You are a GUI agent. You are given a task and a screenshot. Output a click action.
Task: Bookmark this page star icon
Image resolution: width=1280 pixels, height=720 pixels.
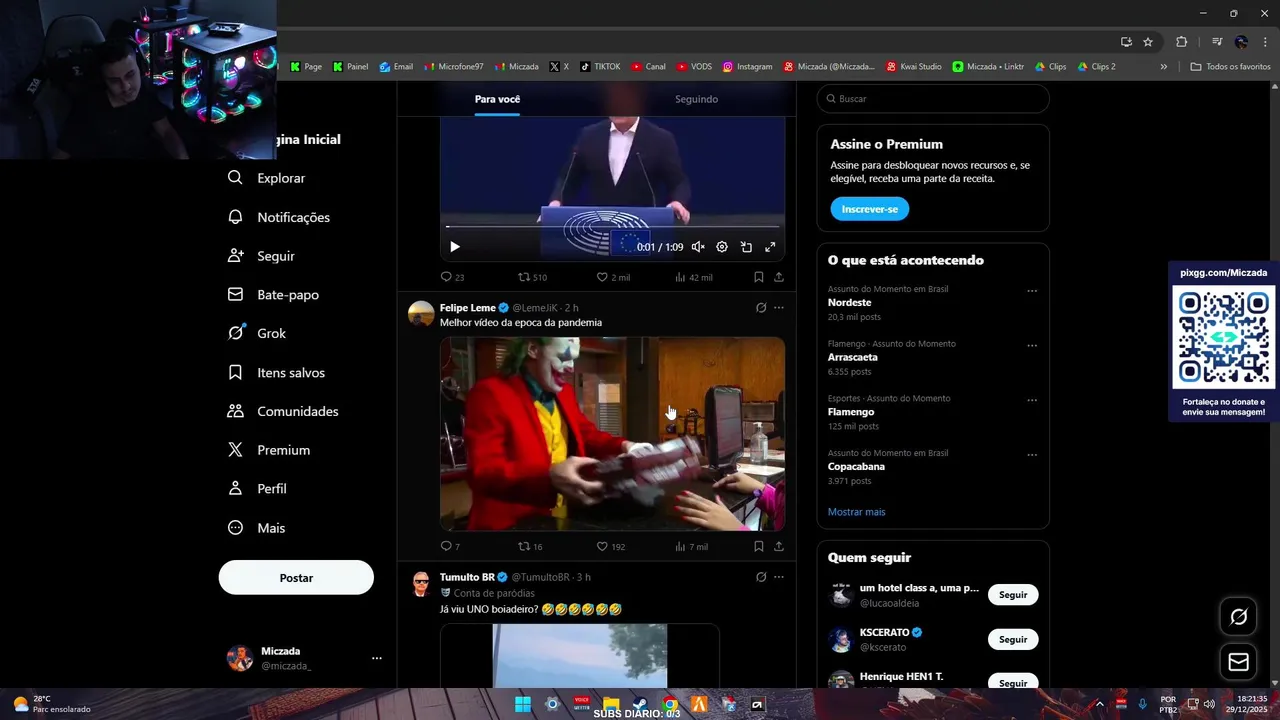pos(1148,42)
